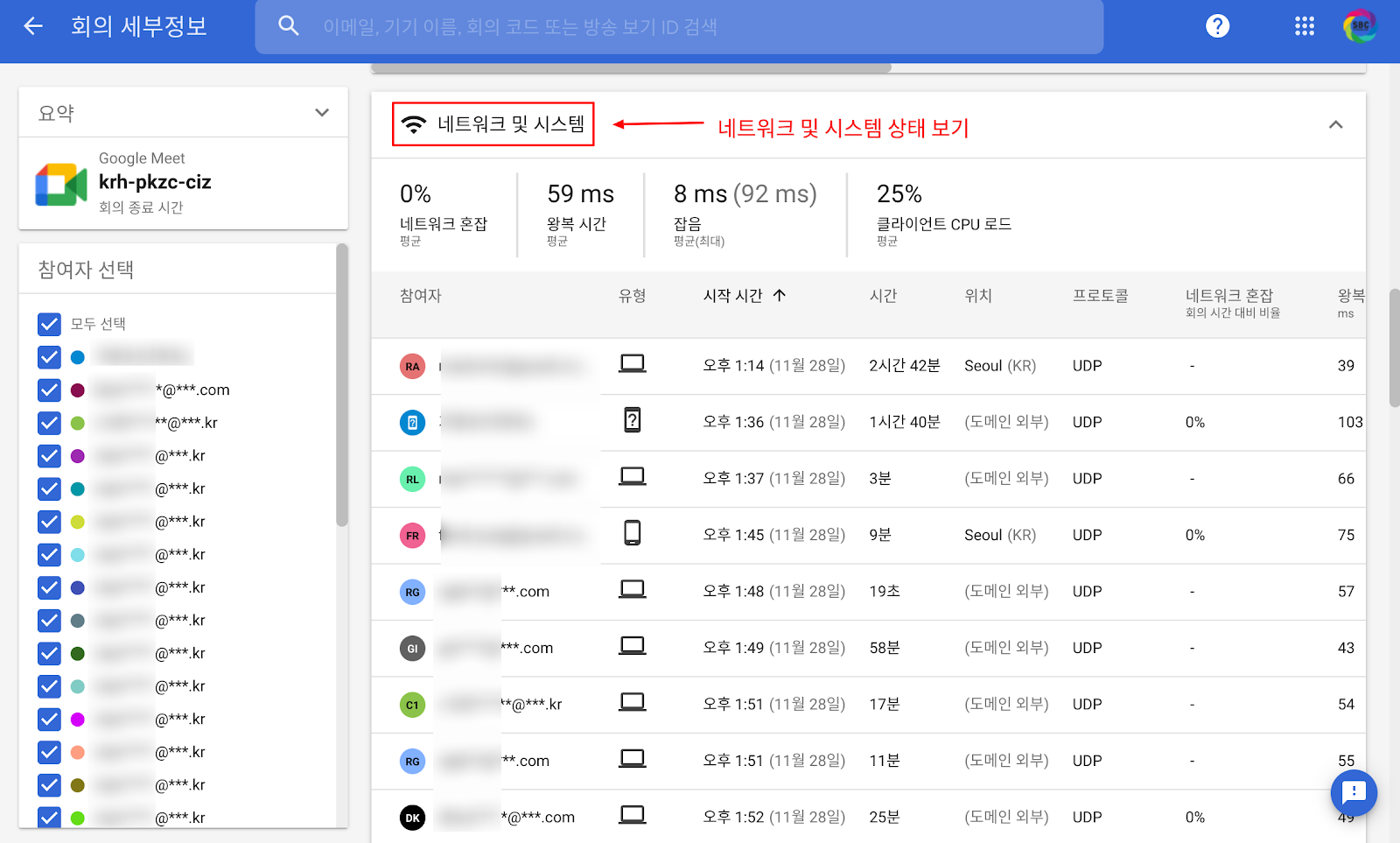Click the participant list scrollbar
The image size is (1400, 843).
pyautogui.click(x=342, y=385)
